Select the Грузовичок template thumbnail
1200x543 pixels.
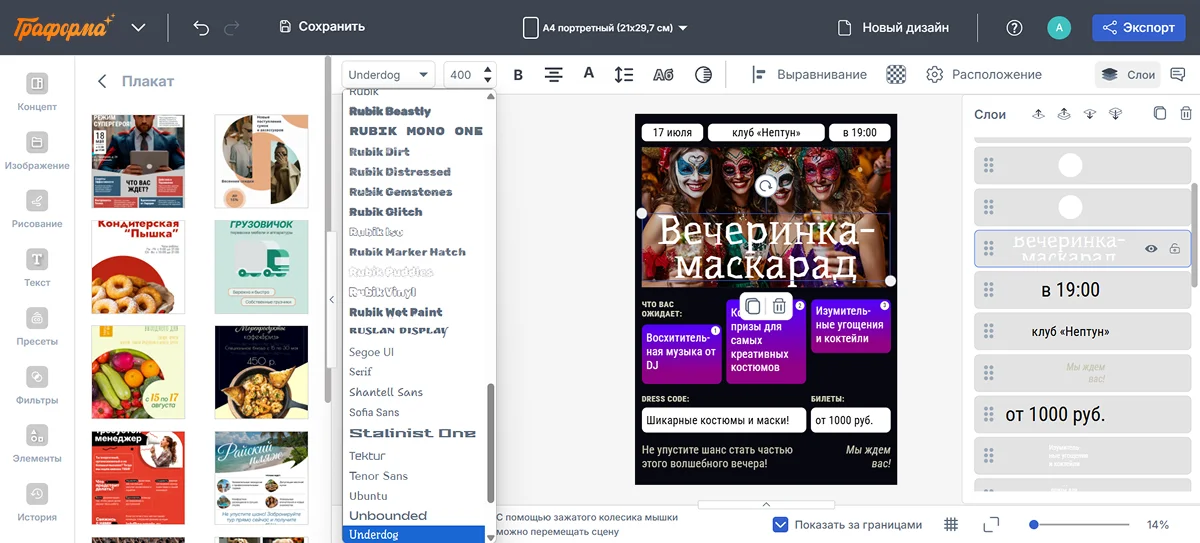(x=261, y=267)
